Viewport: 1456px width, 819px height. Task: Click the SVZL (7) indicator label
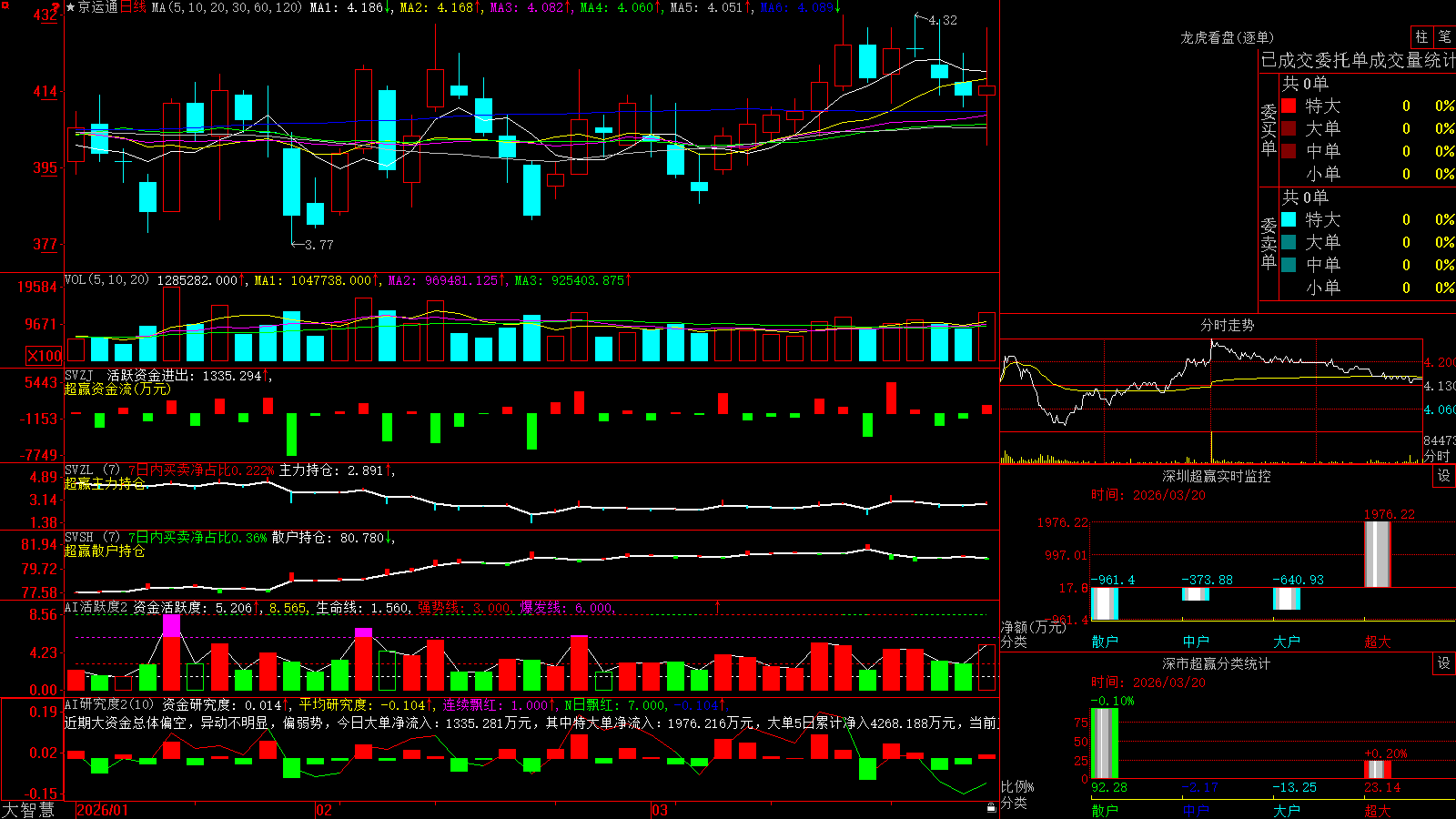tap(92, 470)
